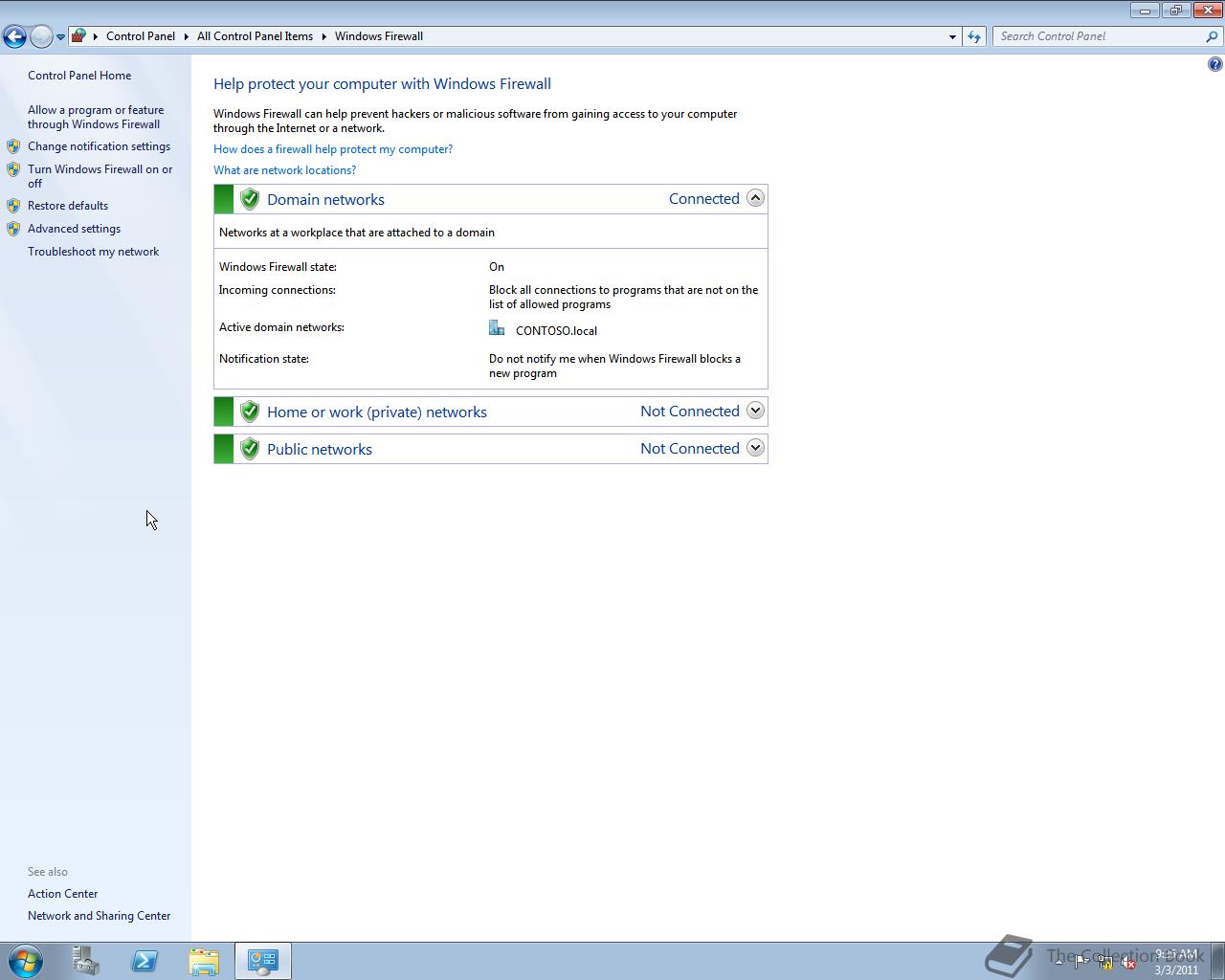This screenshot has height=980, width=1225.
Task: Click the shield icon beside Change notification settings
Action: (x=13, y=145)
